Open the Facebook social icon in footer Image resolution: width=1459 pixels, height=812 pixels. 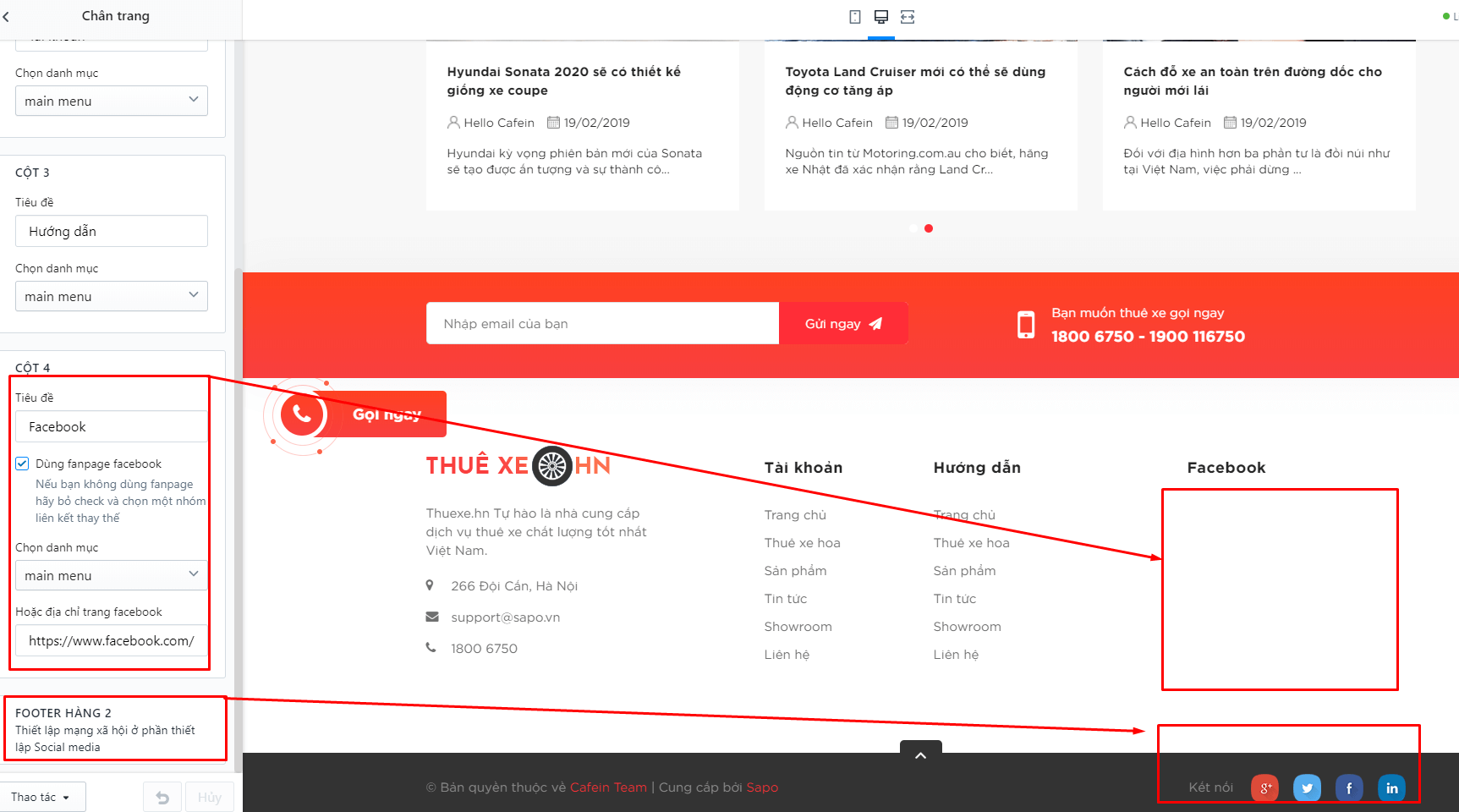(x=1349, y=788)
